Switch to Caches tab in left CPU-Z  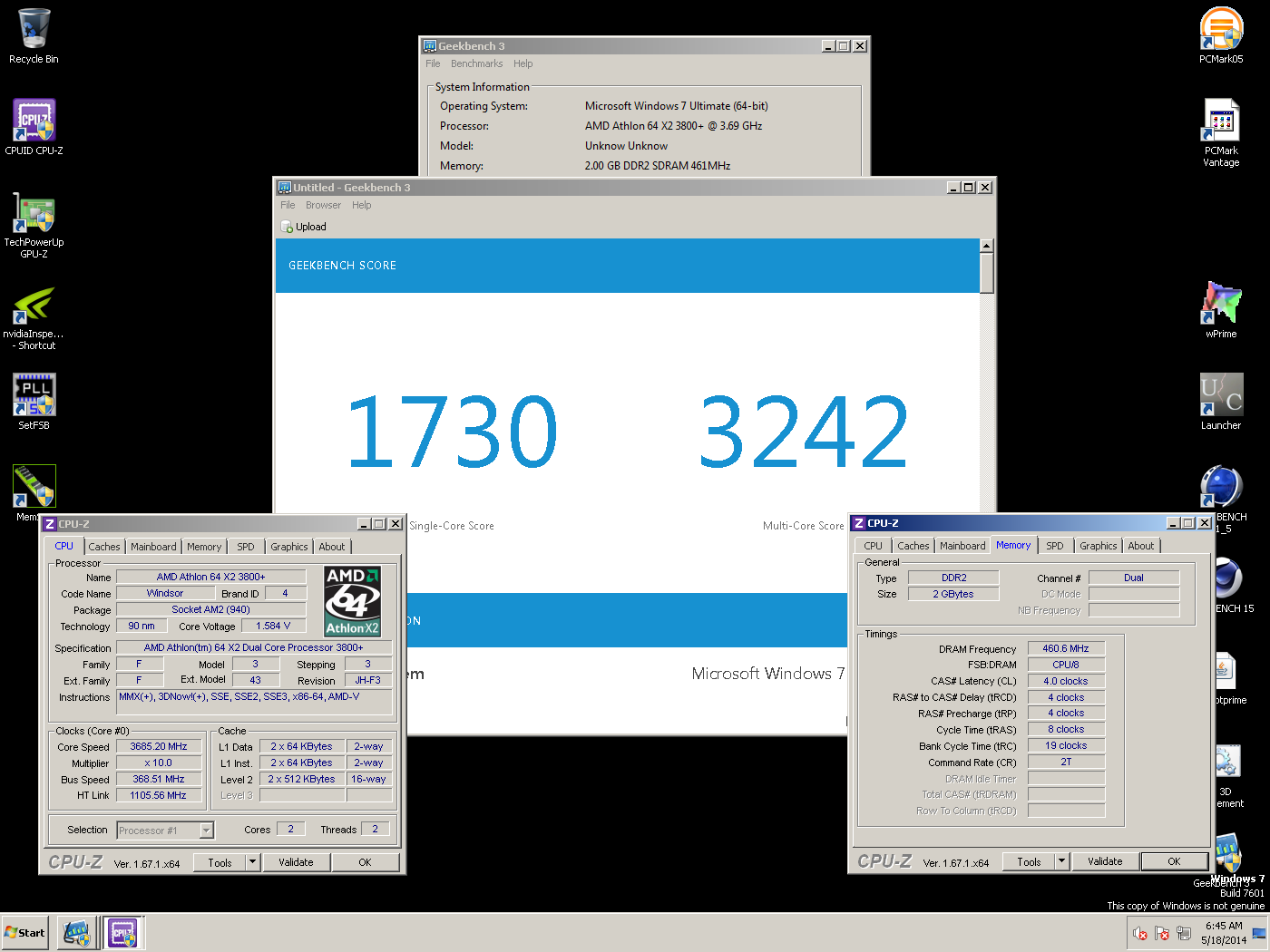point(104,547)
